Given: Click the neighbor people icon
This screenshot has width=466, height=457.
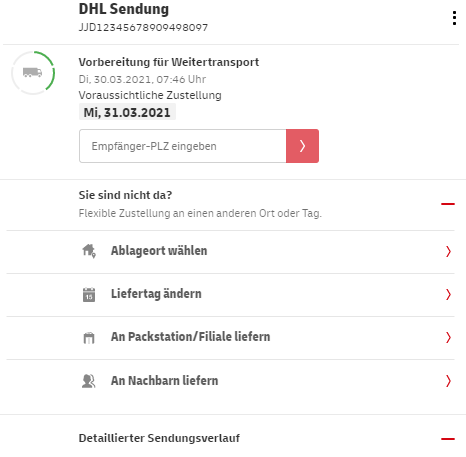Looking at the screenshot, I should 89,381.
